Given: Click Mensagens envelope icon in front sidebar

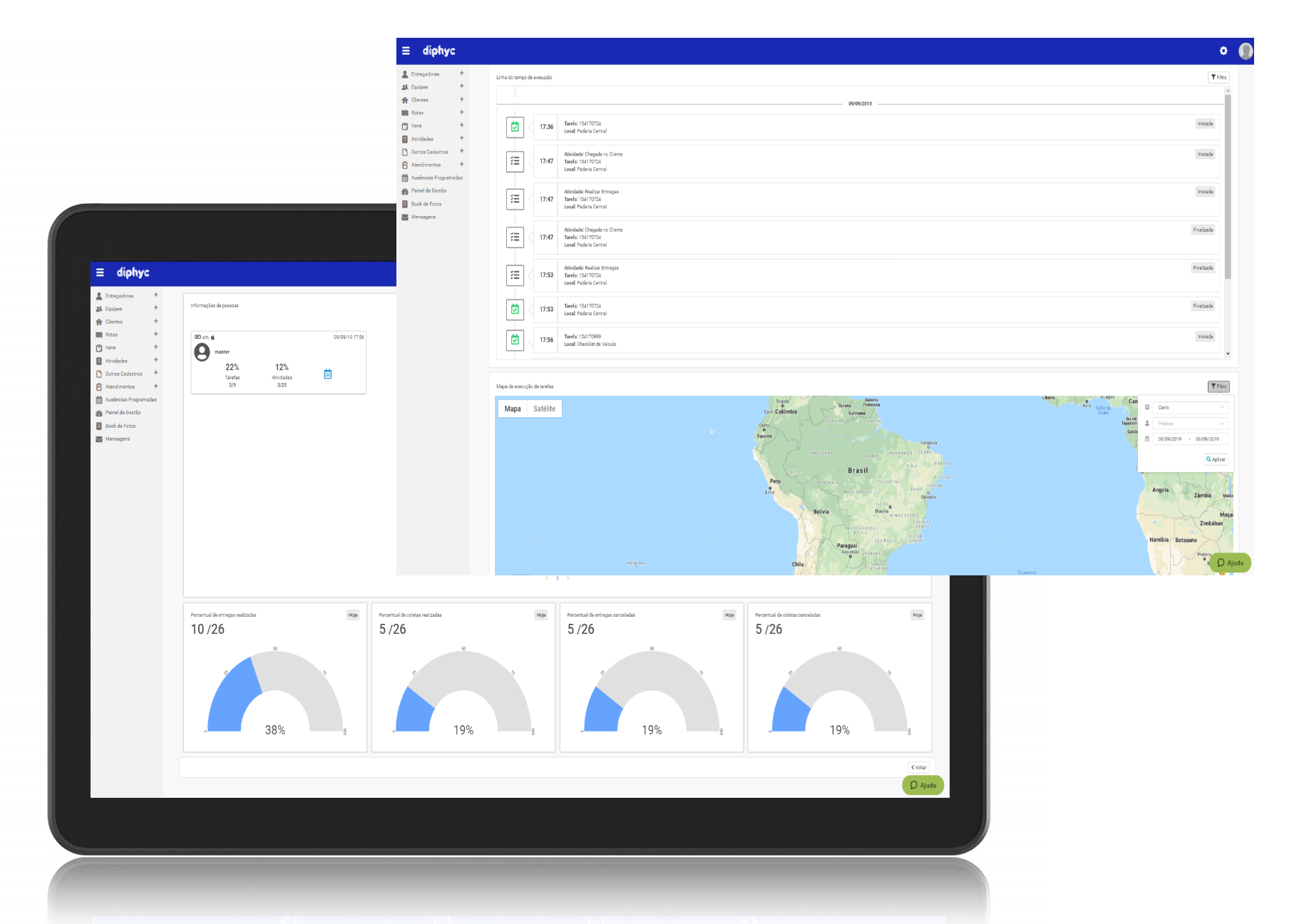Looking at the screenshot, I should 405,217.
